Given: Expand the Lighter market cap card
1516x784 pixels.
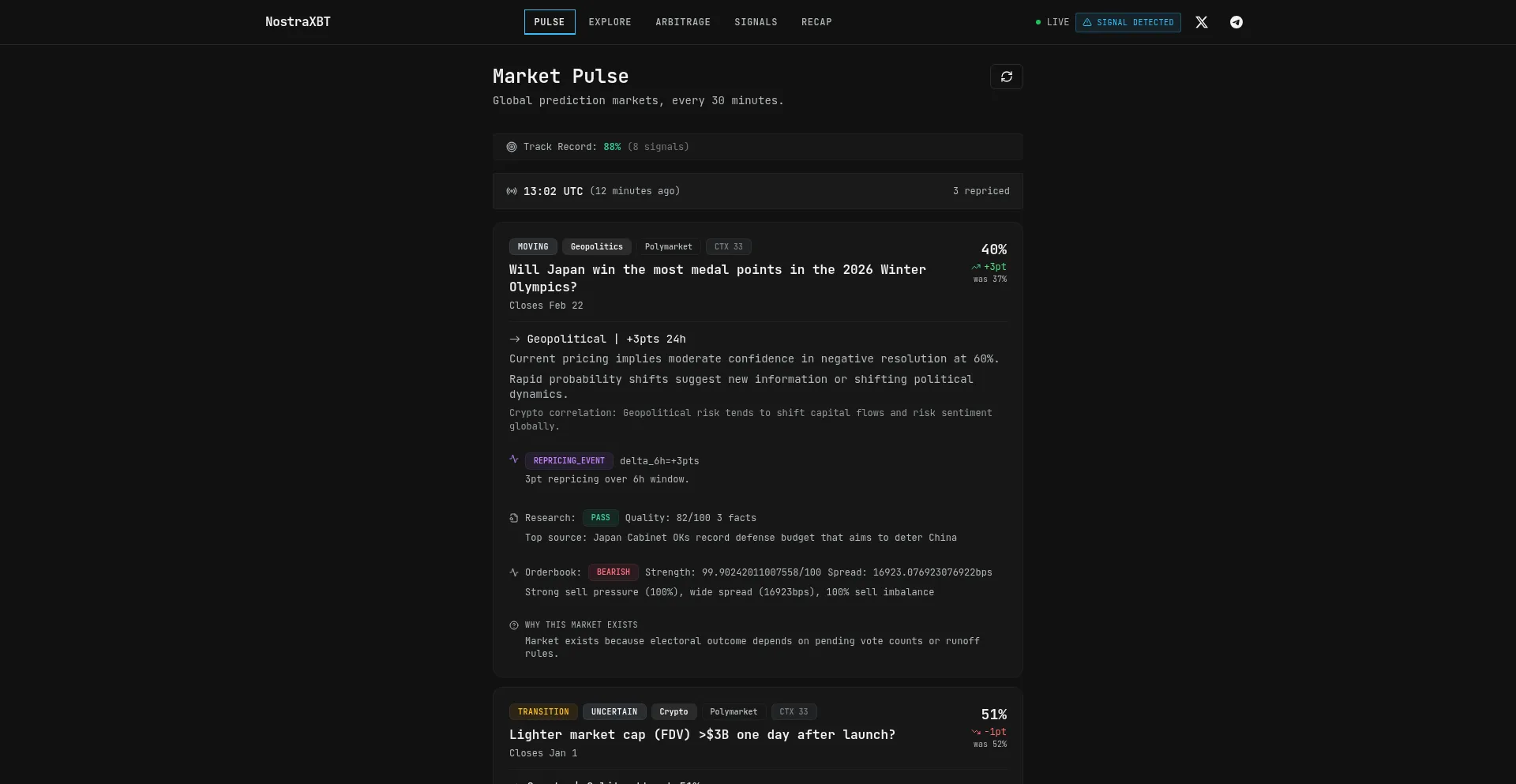Looking at the screenshot, I should tap(702, 734).
